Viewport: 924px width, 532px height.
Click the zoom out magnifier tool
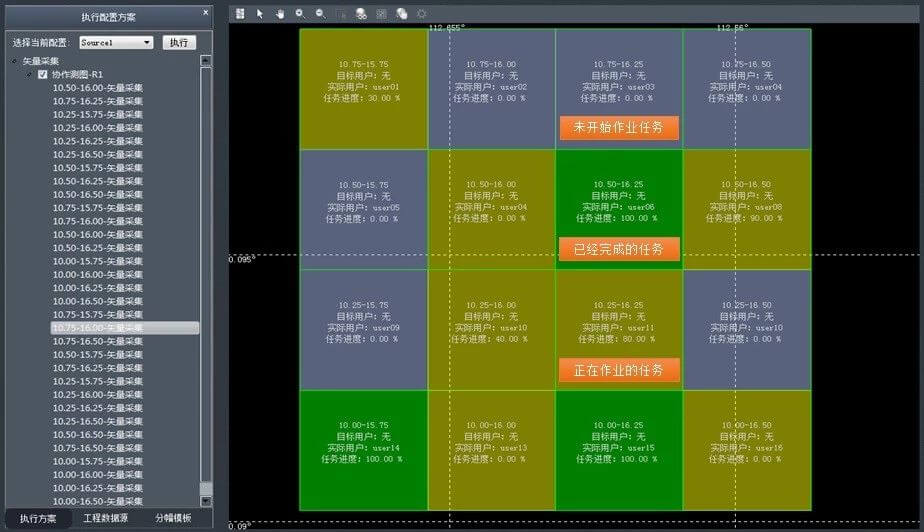[x=320, y=14]
